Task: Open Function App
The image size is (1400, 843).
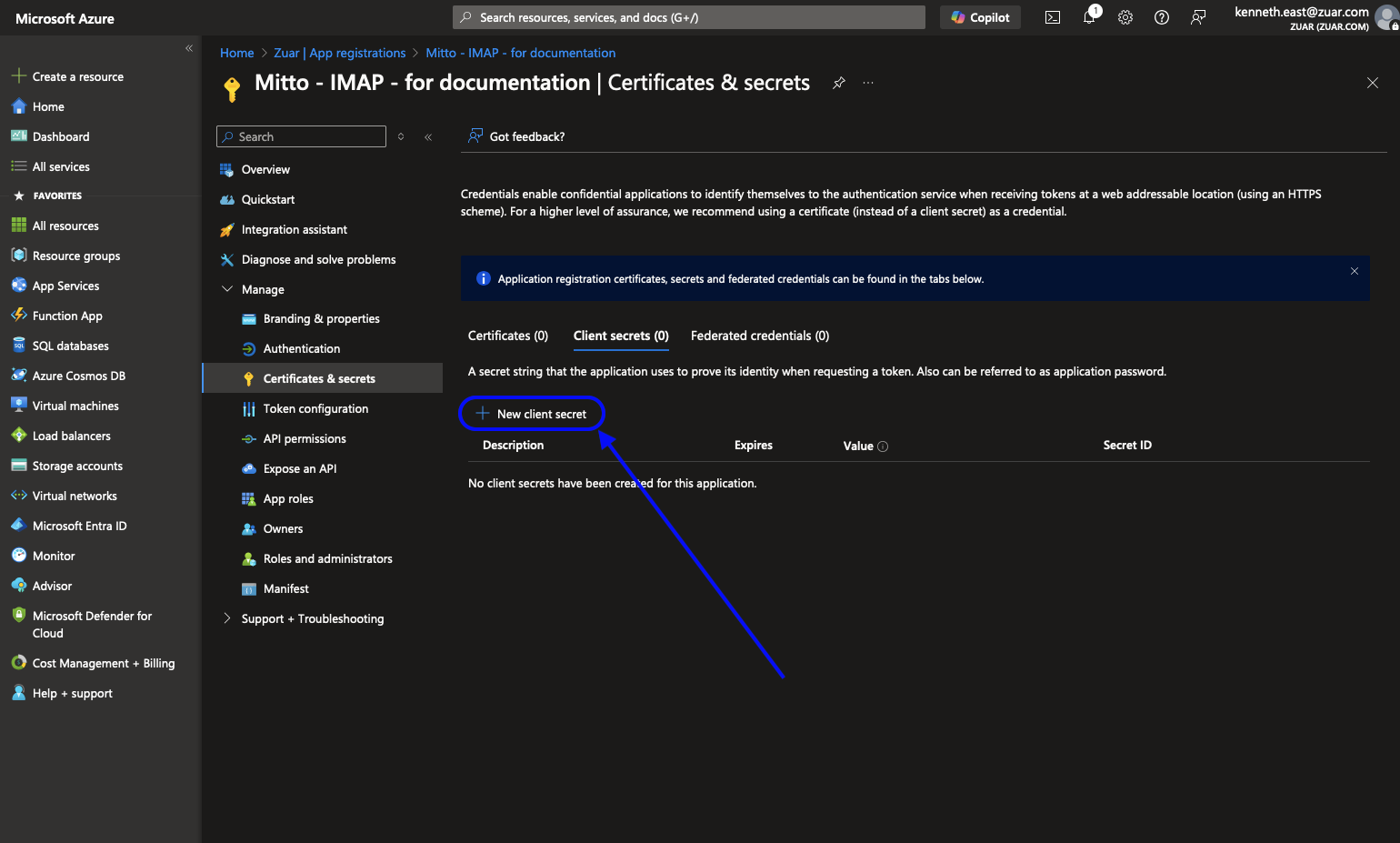Action: 57,316
